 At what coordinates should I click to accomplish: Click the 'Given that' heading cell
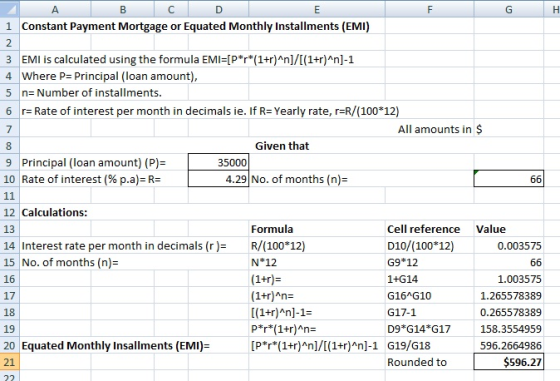coord(282,146)
